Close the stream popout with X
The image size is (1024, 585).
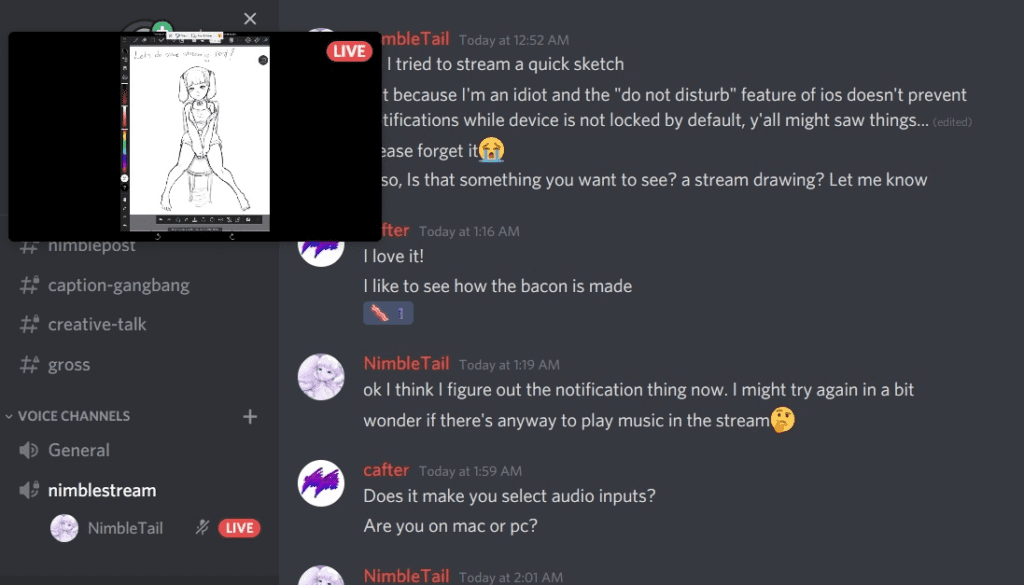(249, 19)
